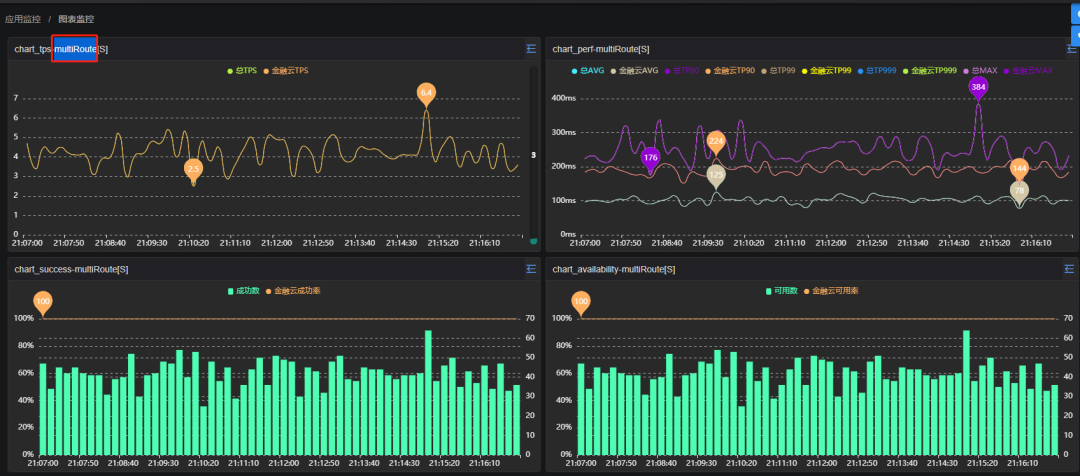Click the chart_success-multiRoute[S] panel title
Viewport: 1080px width, 476px height.
point(71,269)
